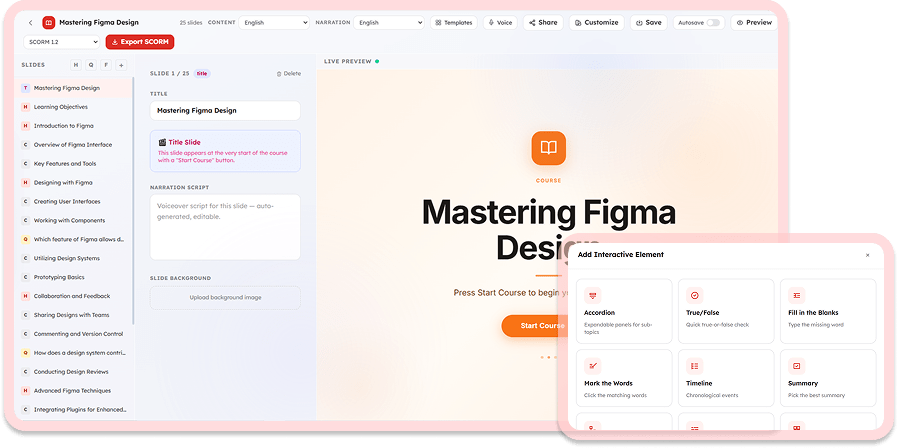Add new slide with plus button

(121, 65)
